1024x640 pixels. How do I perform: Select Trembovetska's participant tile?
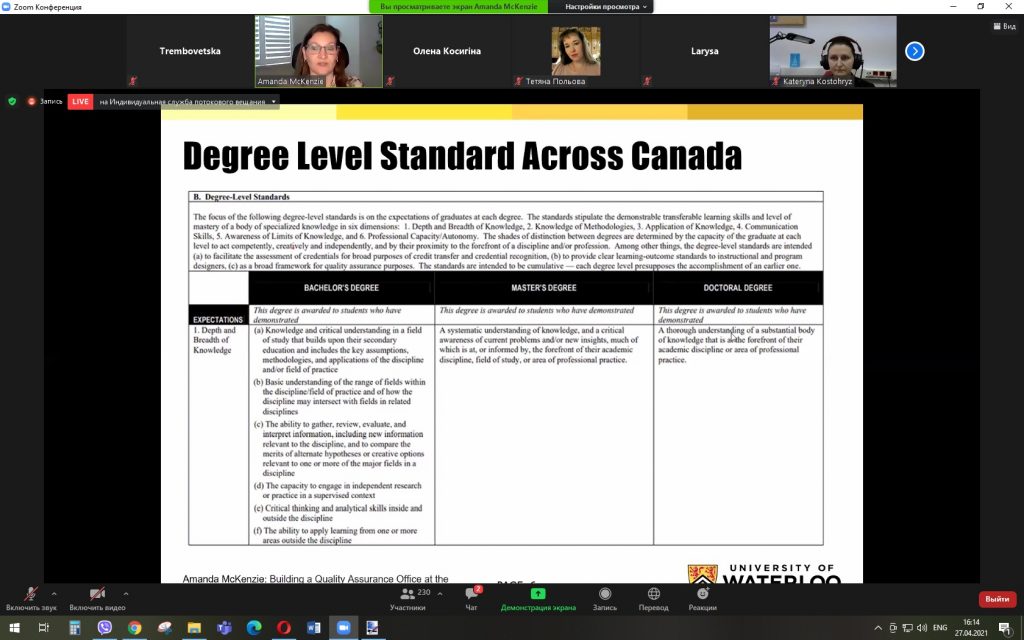(190, 51)
